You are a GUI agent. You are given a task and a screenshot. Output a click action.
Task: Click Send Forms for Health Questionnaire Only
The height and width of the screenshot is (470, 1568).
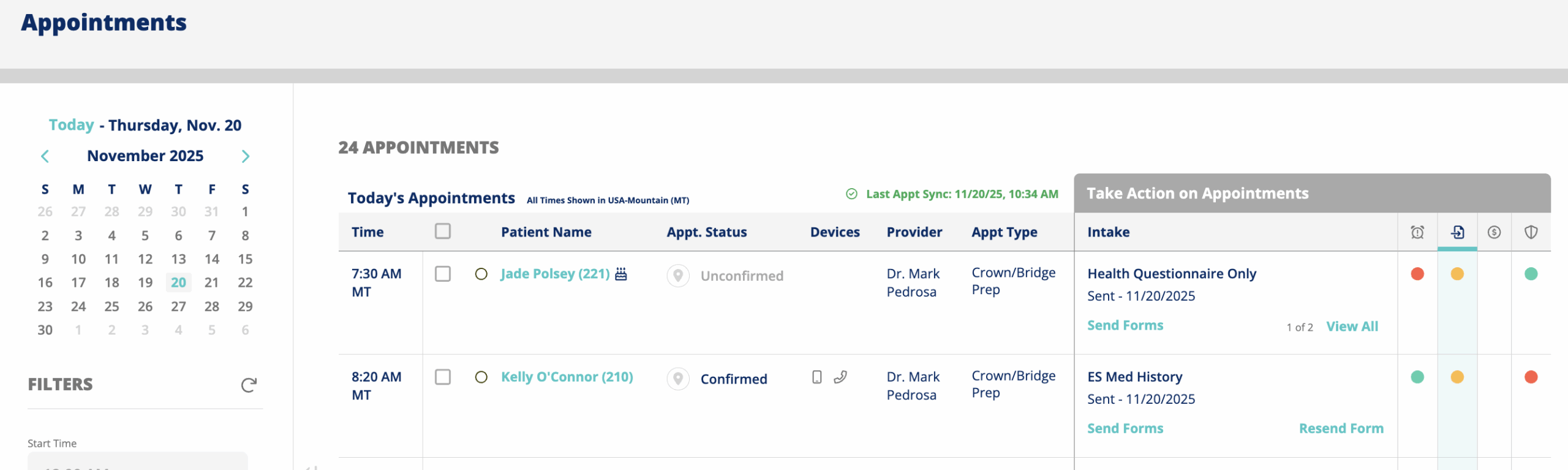pyautogui.click(x=1125, y=325)
